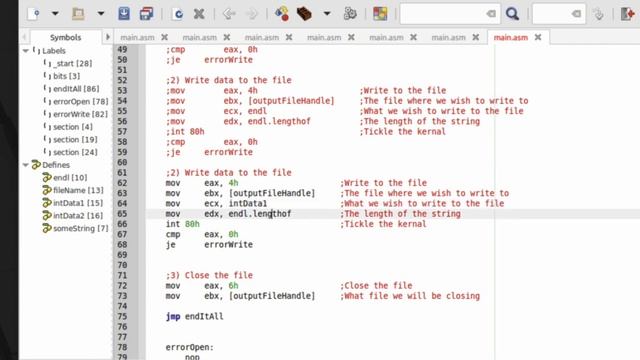Create a new file with New icon
640x360 pixels.
[34, 14]
